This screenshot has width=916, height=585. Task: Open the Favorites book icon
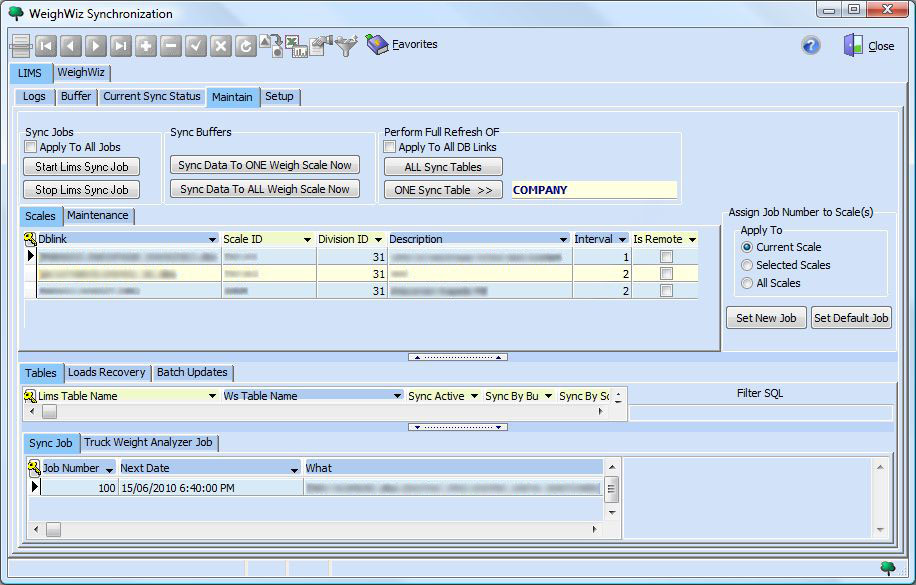click(377, 45)
